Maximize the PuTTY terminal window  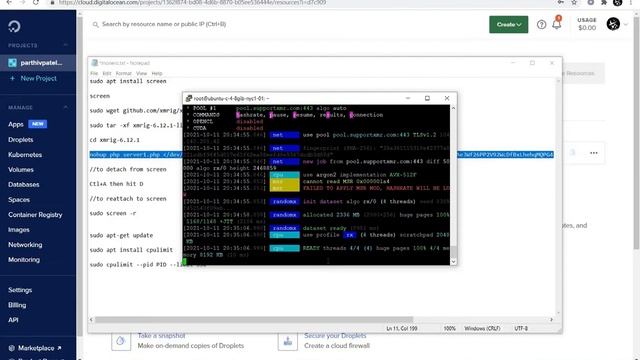[x=427, y=98]
